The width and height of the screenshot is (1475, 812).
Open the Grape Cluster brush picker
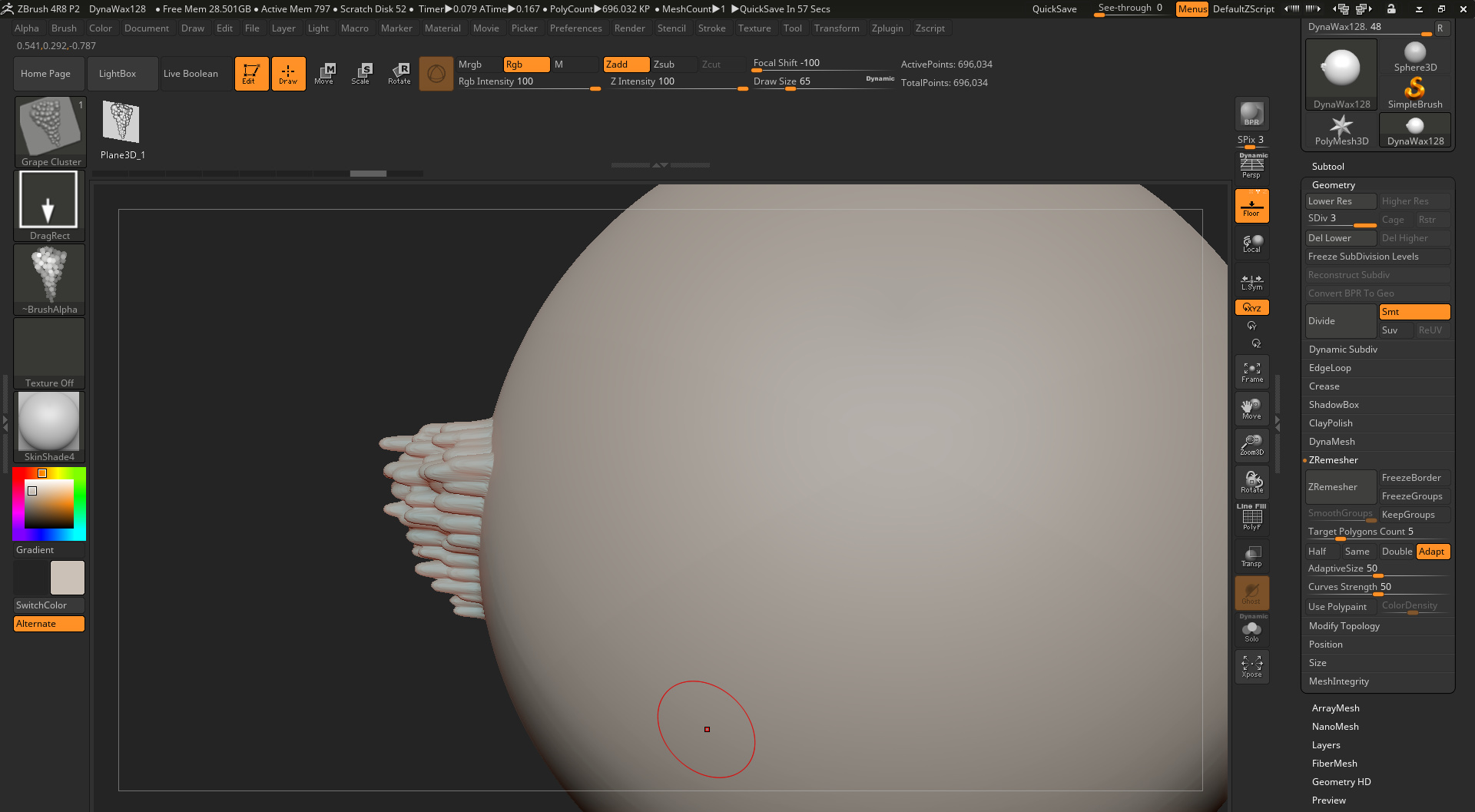point(50,131)
